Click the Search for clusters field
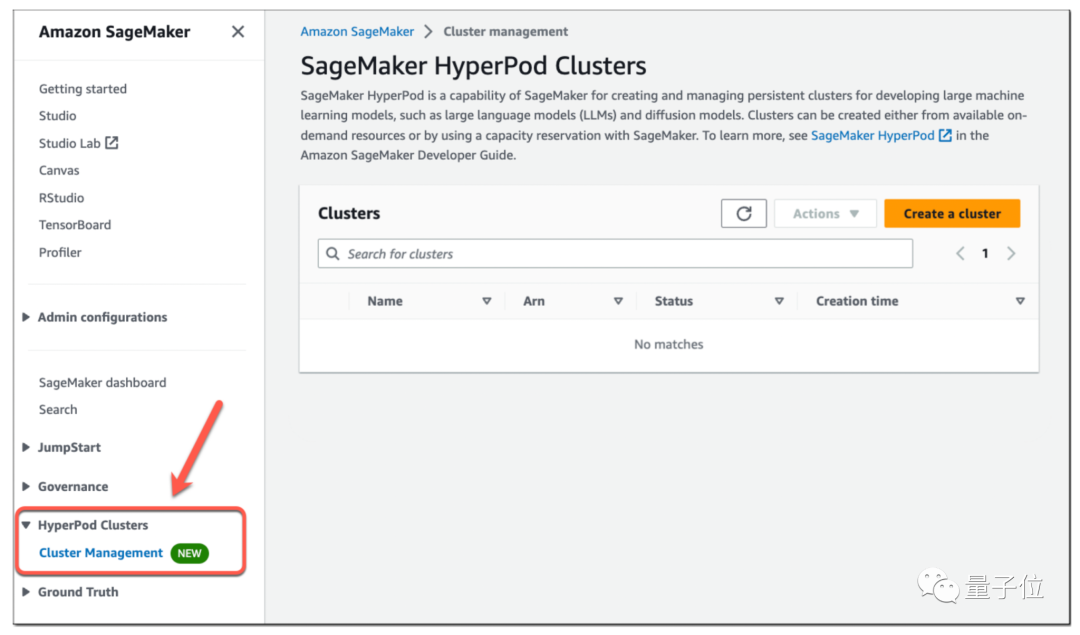 coord(615,254)
